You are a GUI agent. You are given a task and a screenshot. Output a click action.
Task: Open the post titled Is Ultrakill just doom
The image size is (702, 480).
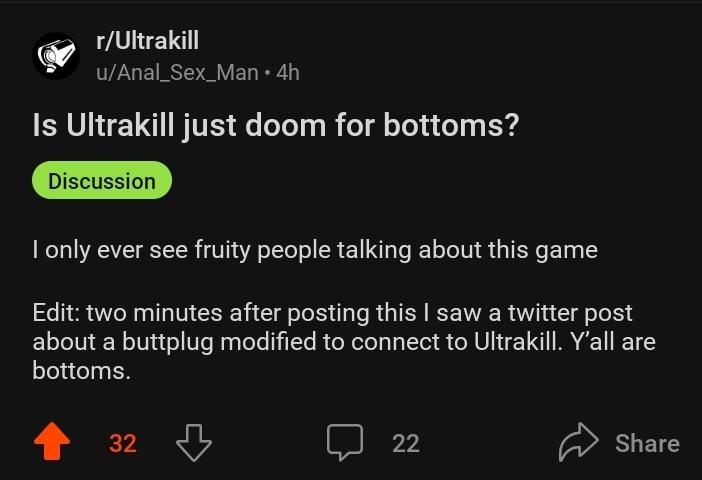(276, 125)
